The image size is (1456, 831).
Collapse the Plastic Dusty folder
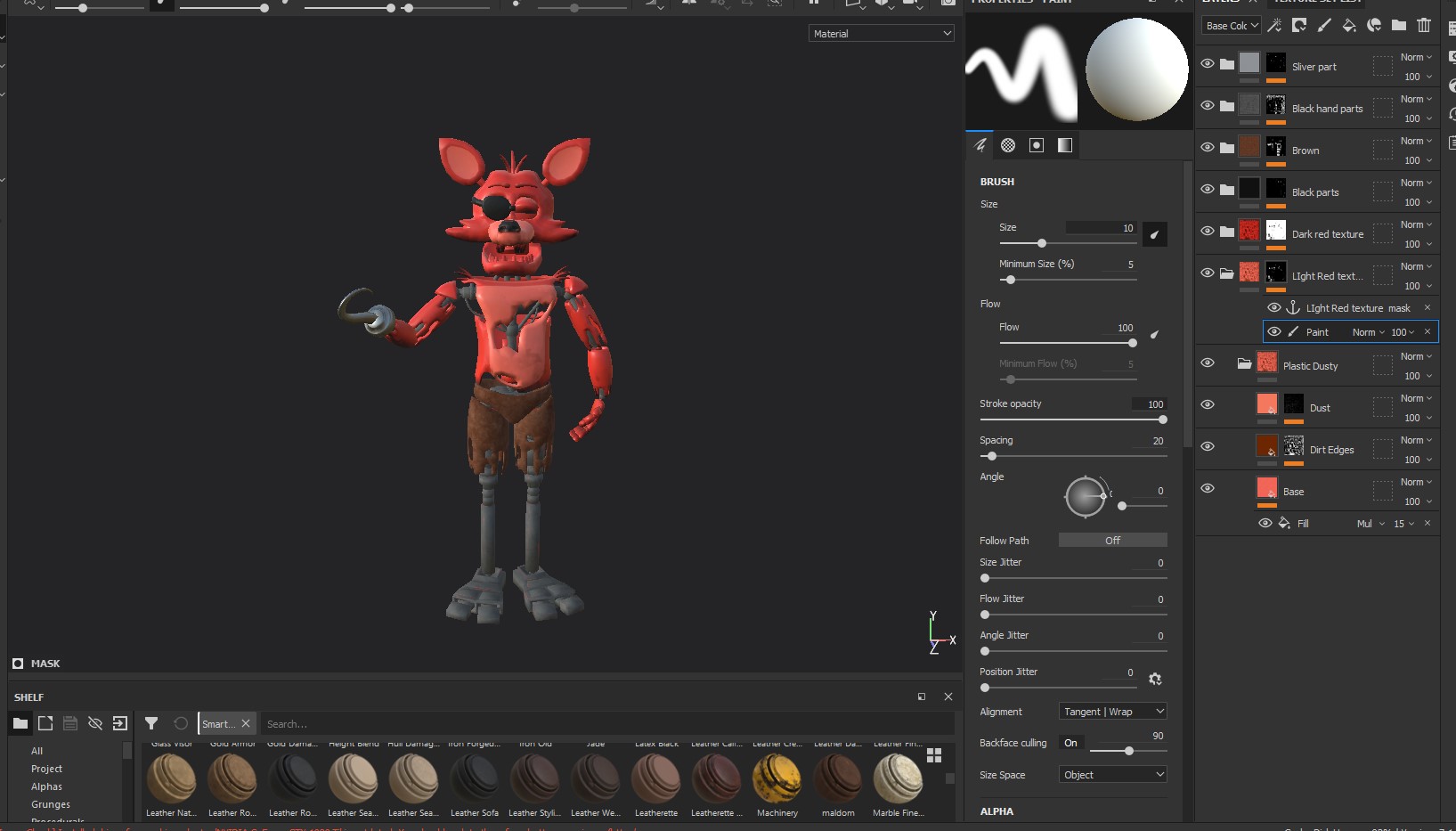tap(1244, 363)
